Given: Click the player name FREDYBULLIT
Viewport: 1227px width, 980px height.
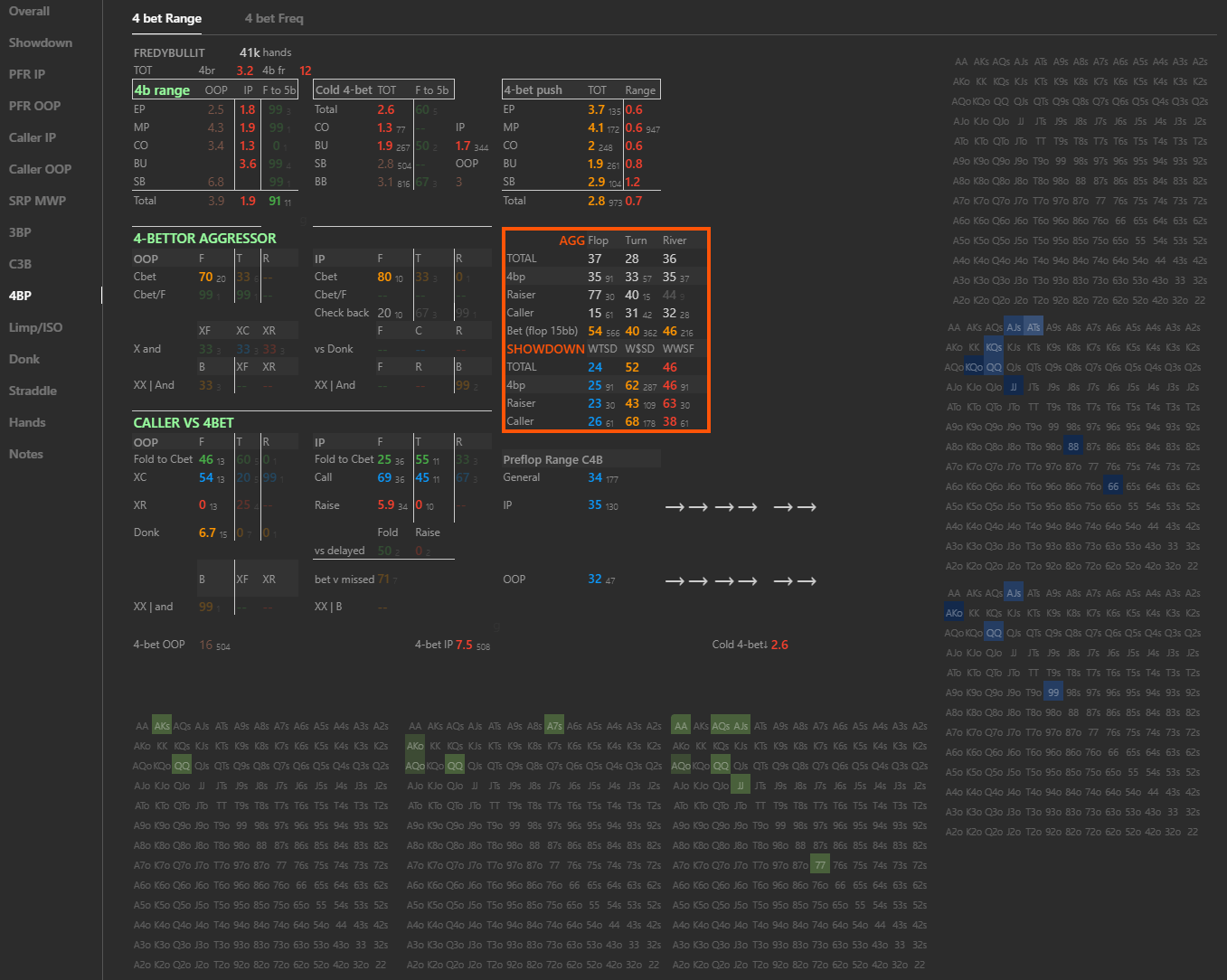Looking at the screenshot, I should [169, 52].
